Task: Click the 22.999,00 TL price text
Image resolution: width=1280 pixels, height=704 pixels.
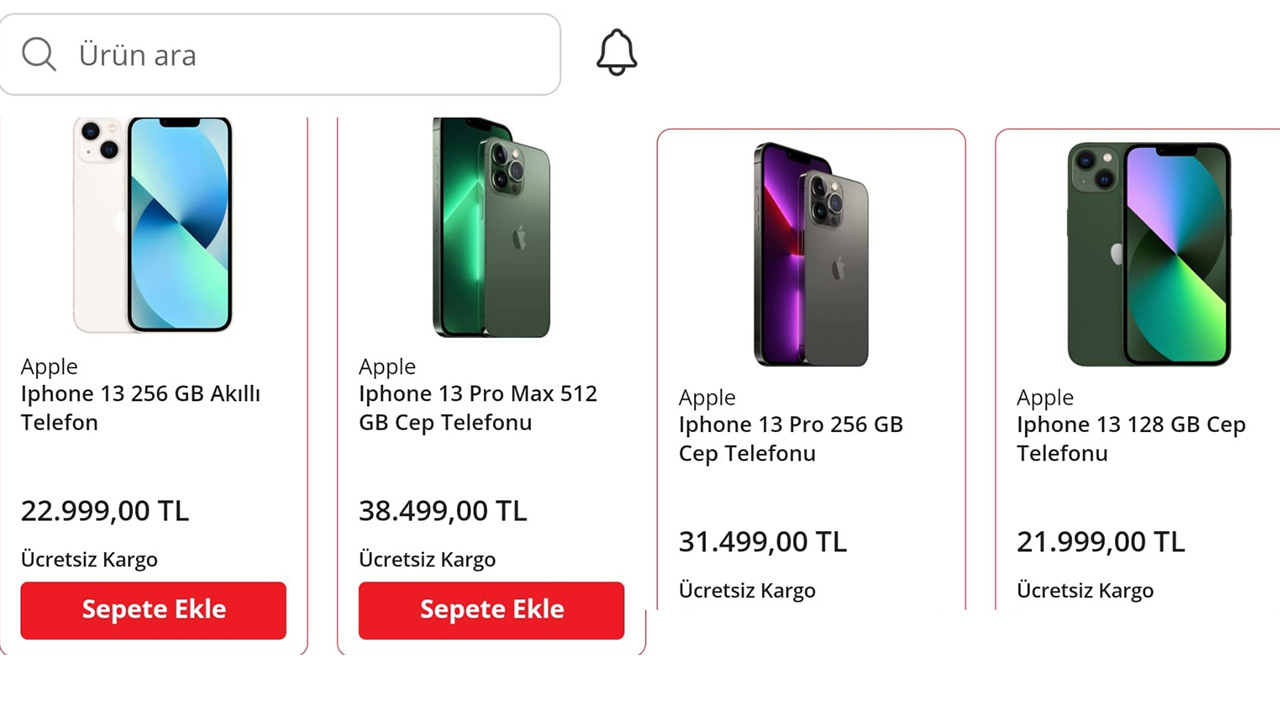Action: pyautogui.click(x=104, y=511)
